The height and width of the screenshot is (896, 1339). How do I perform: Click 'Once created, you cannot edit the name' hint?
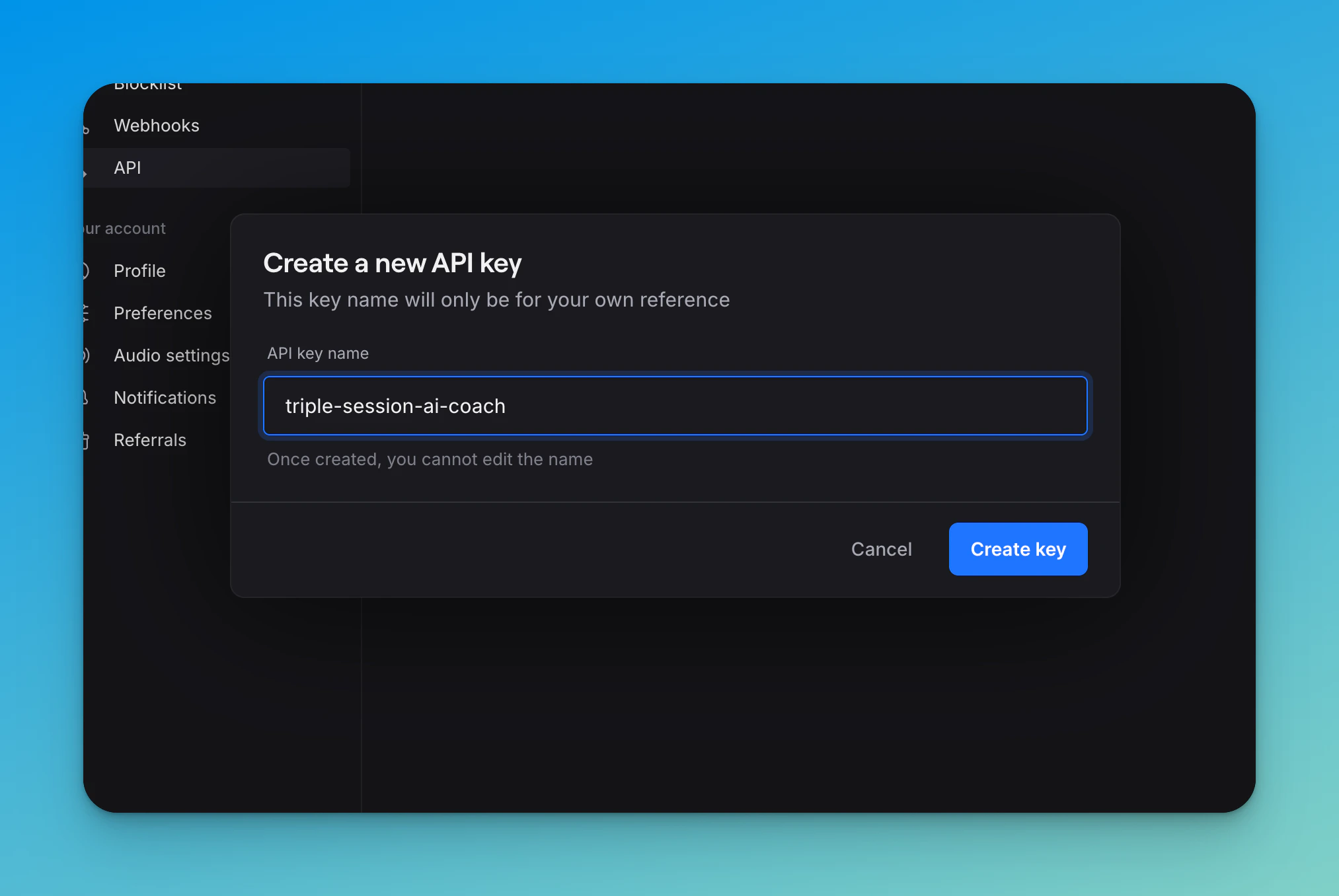(430, 459)
